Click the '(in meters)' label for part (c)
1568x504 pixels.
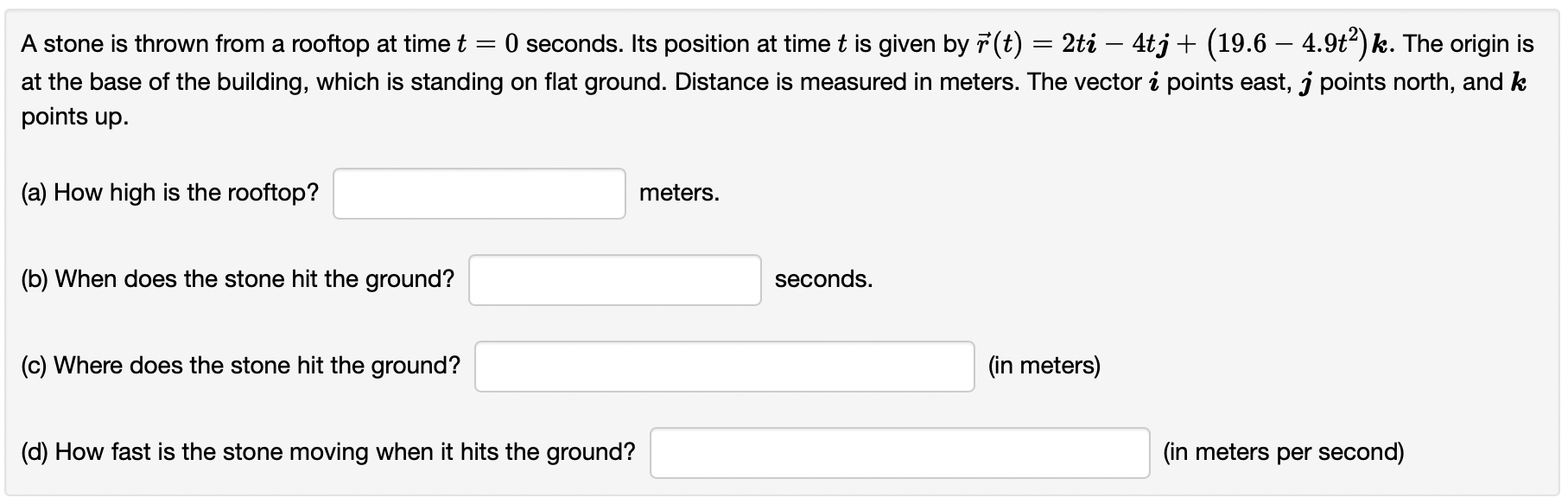click(x=1044, y=367)
